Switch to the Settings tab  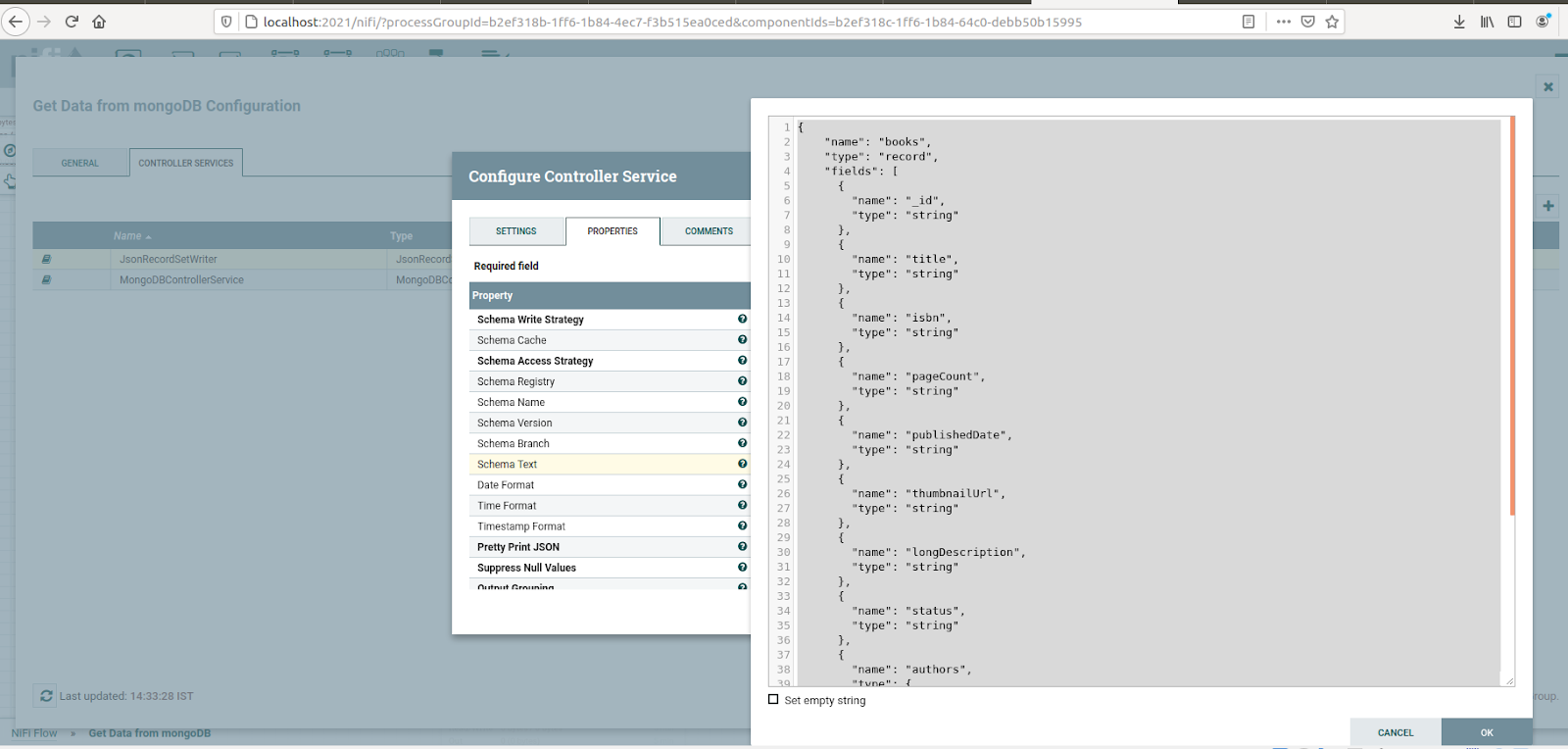pyautogui.click(x=516, y=231)
